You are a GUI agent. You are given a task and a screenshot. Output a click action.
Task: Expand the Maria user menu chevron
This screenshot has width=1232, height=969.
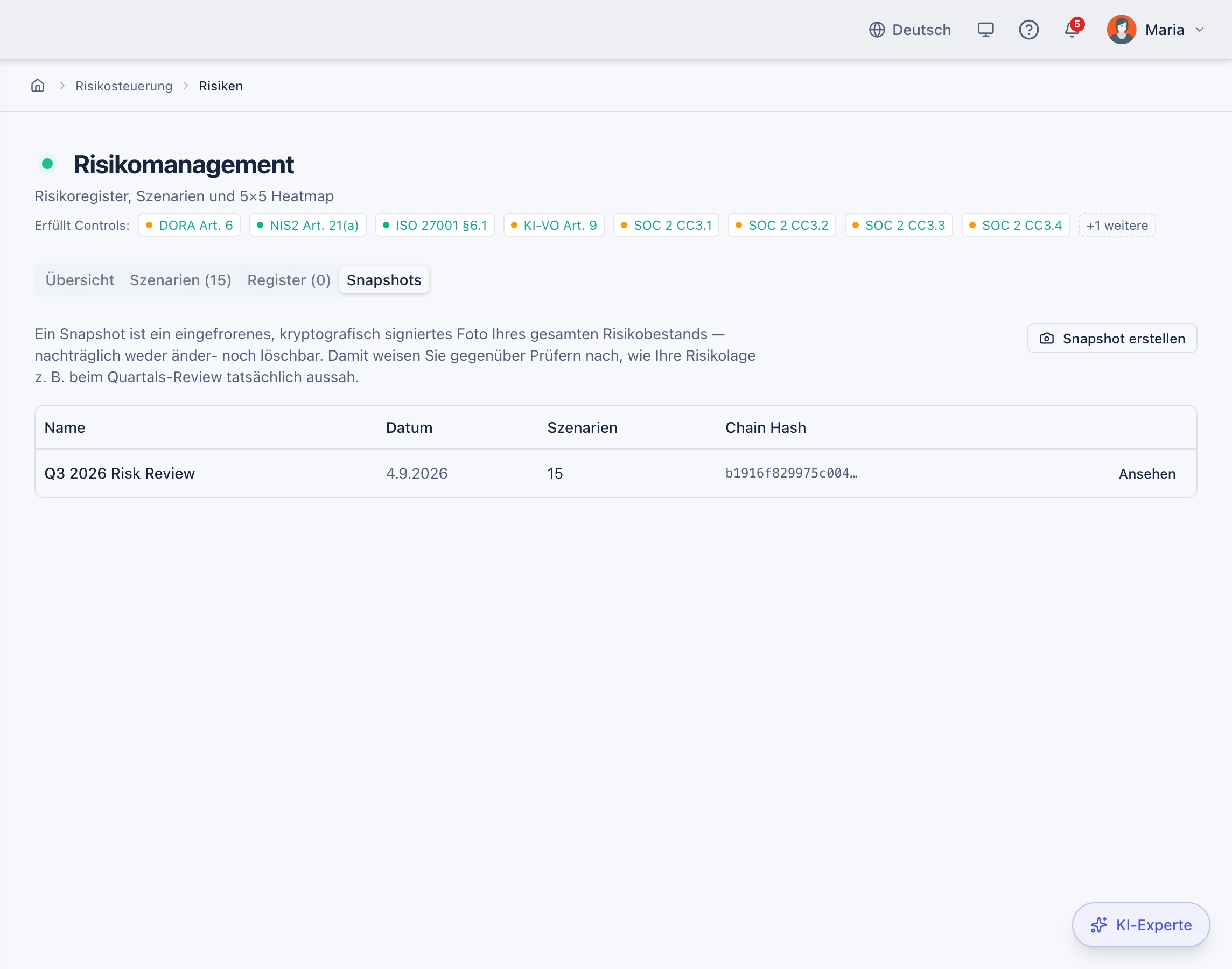pyautogui.click(x=1199, y=30)
